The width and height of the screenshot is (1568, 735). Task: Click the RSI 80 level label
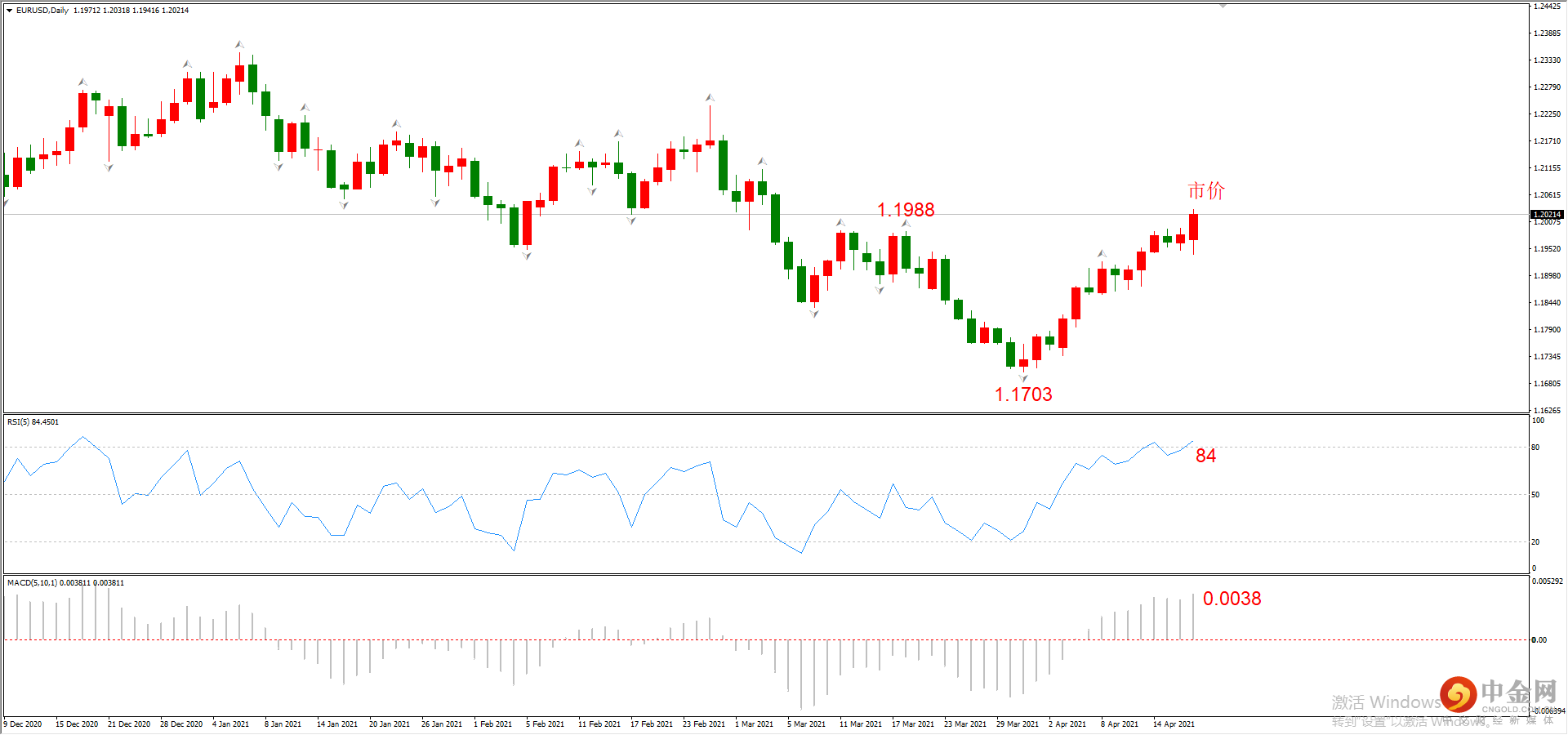click(x=1535, y=448)
